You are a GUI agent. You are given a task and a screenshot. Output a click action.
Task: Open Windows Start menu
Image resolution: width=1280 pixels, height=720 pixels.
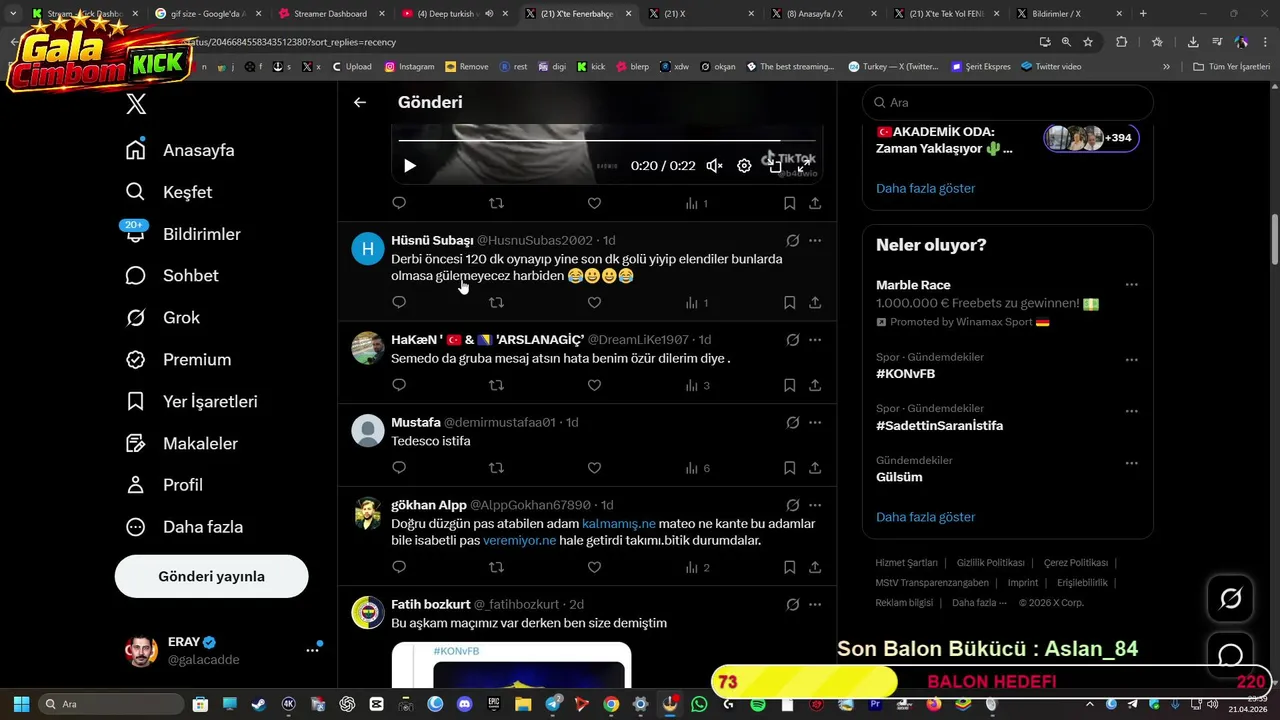(x=21, y=704)
